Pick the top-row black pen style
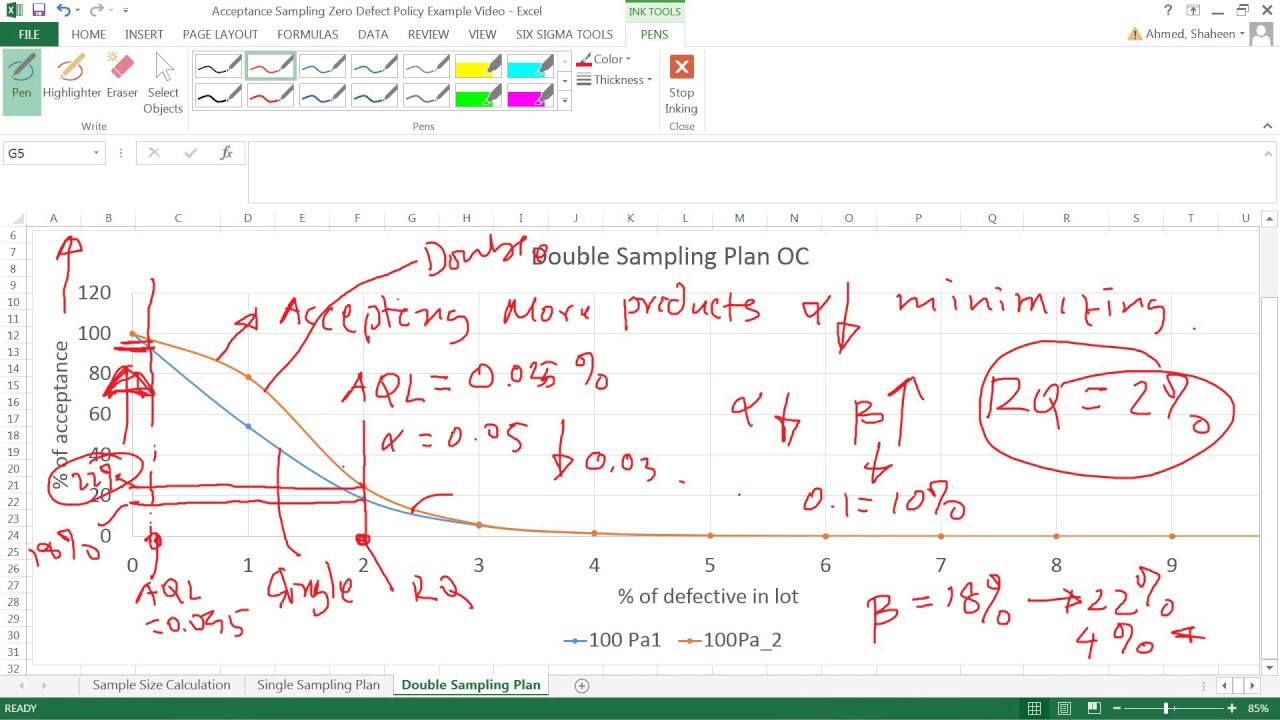Viewport: 1280px width, 720px height. [x=218, y=67]
